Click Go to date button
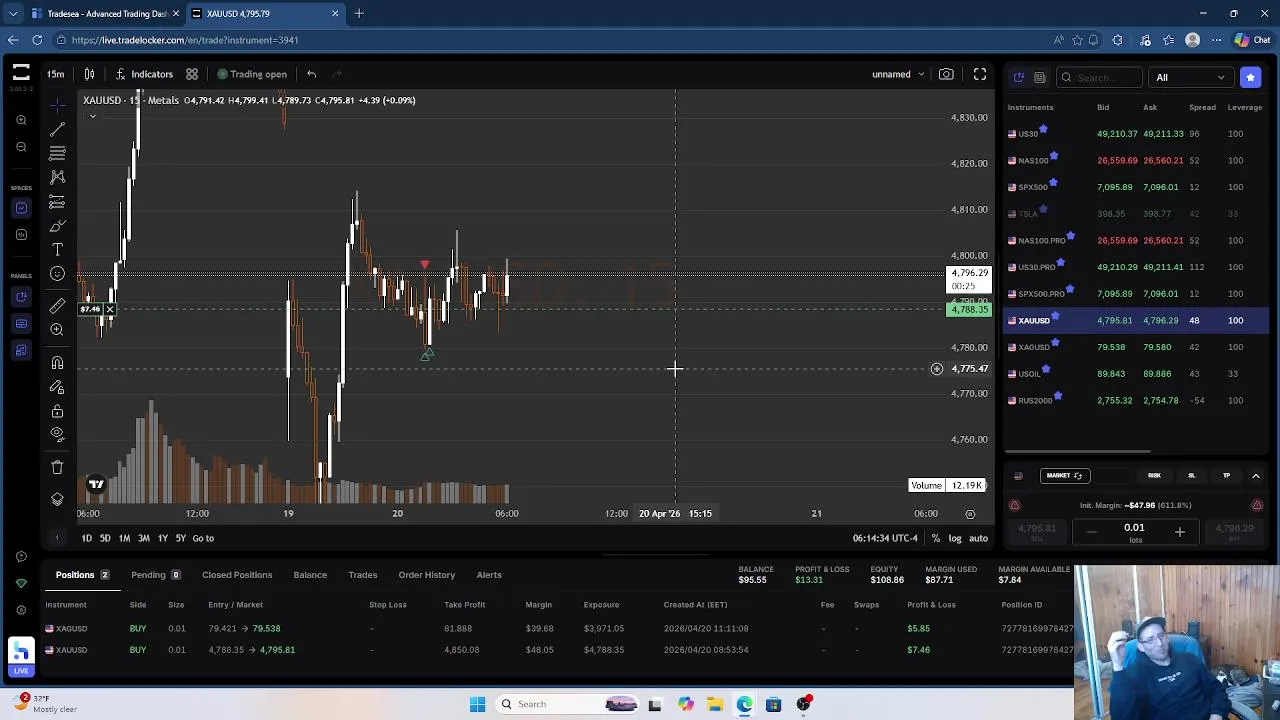The image size is (1280, 720). pos(203,538)
